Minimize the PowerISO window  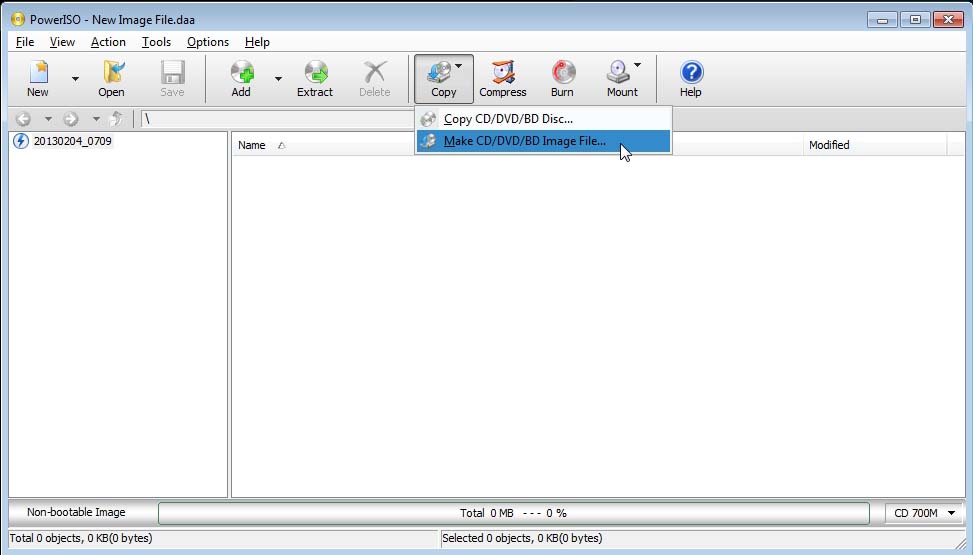point(882,19)
